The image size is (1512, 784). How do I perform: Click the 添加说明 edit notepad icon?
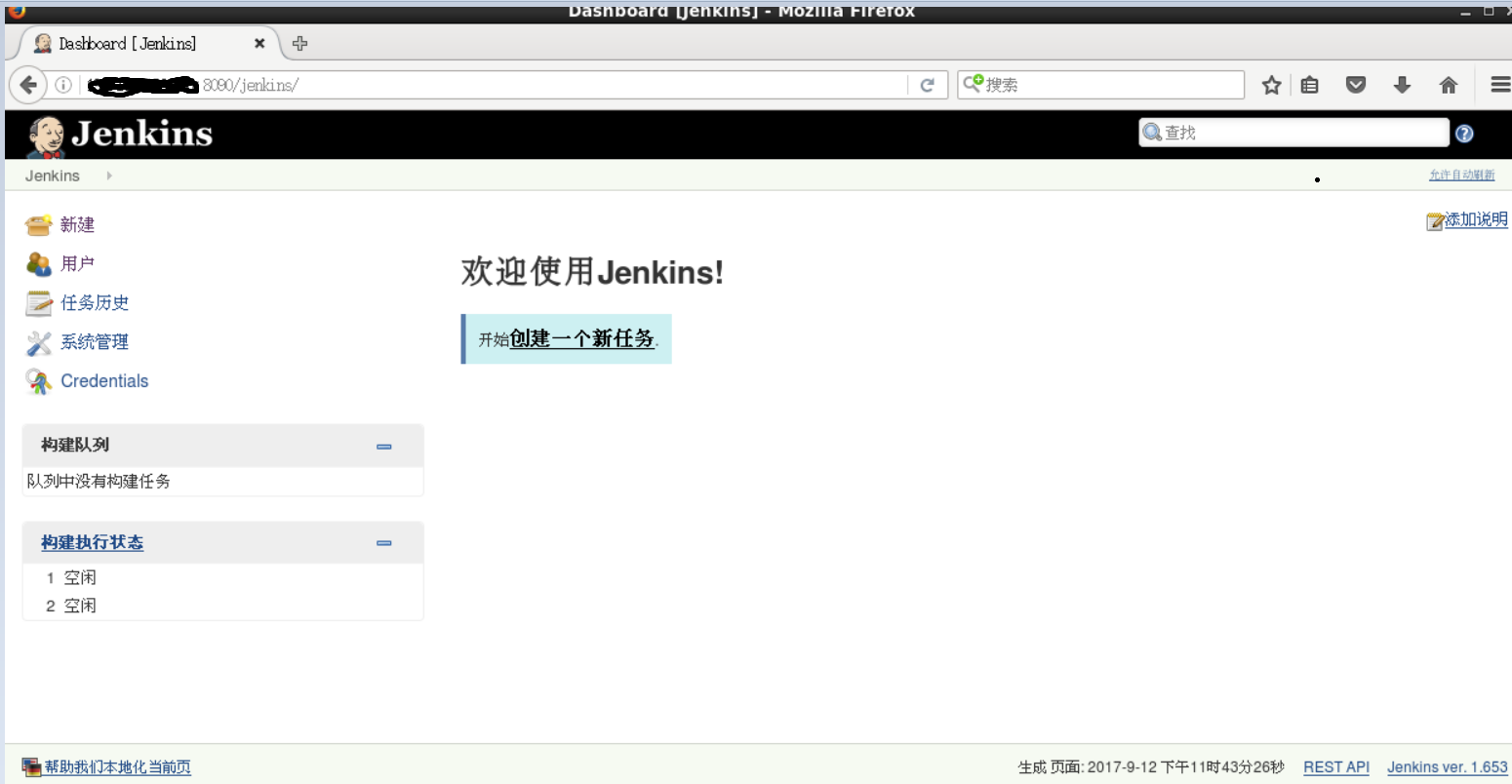(1435, 221)
